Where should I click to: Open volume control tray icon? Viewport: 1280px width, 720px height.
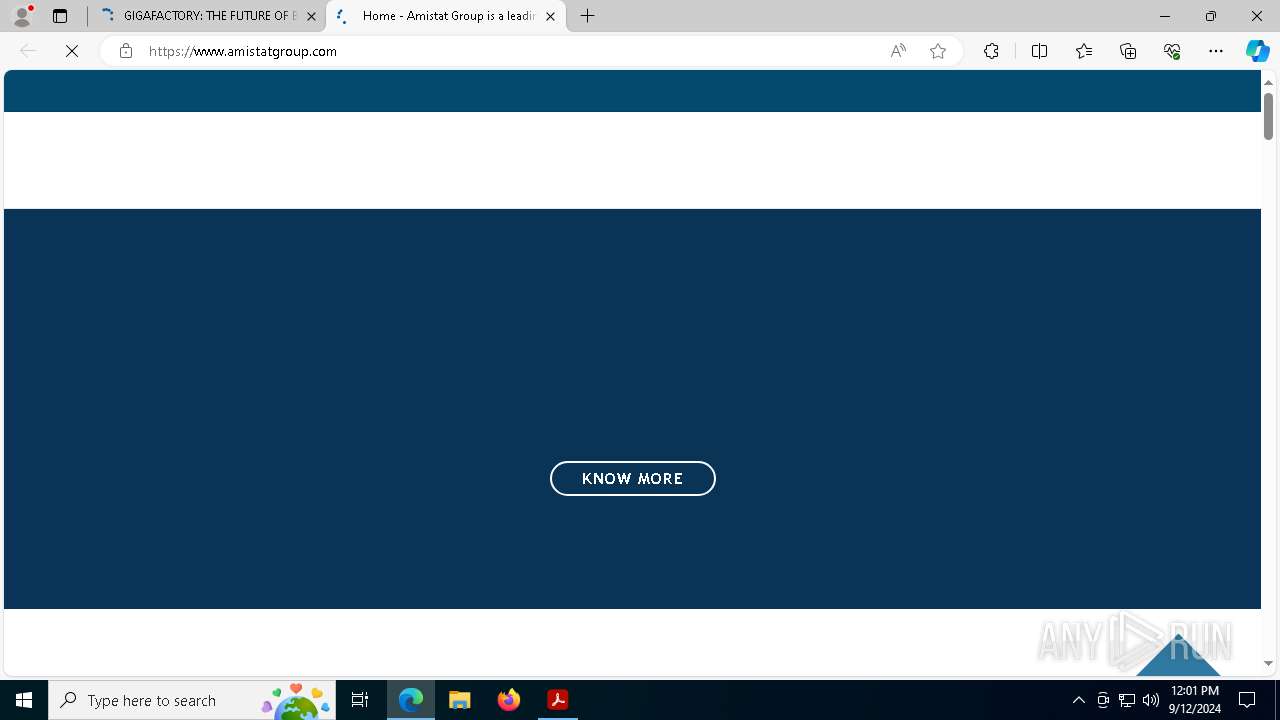tap(1151, 700)
